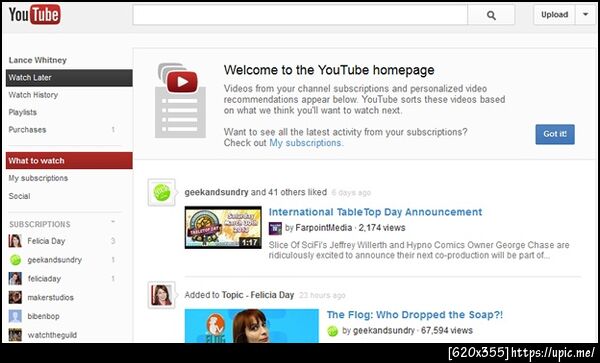Click geekandsundry icon under The Flog title
The image size is (600, 363).
coord(333,331)
